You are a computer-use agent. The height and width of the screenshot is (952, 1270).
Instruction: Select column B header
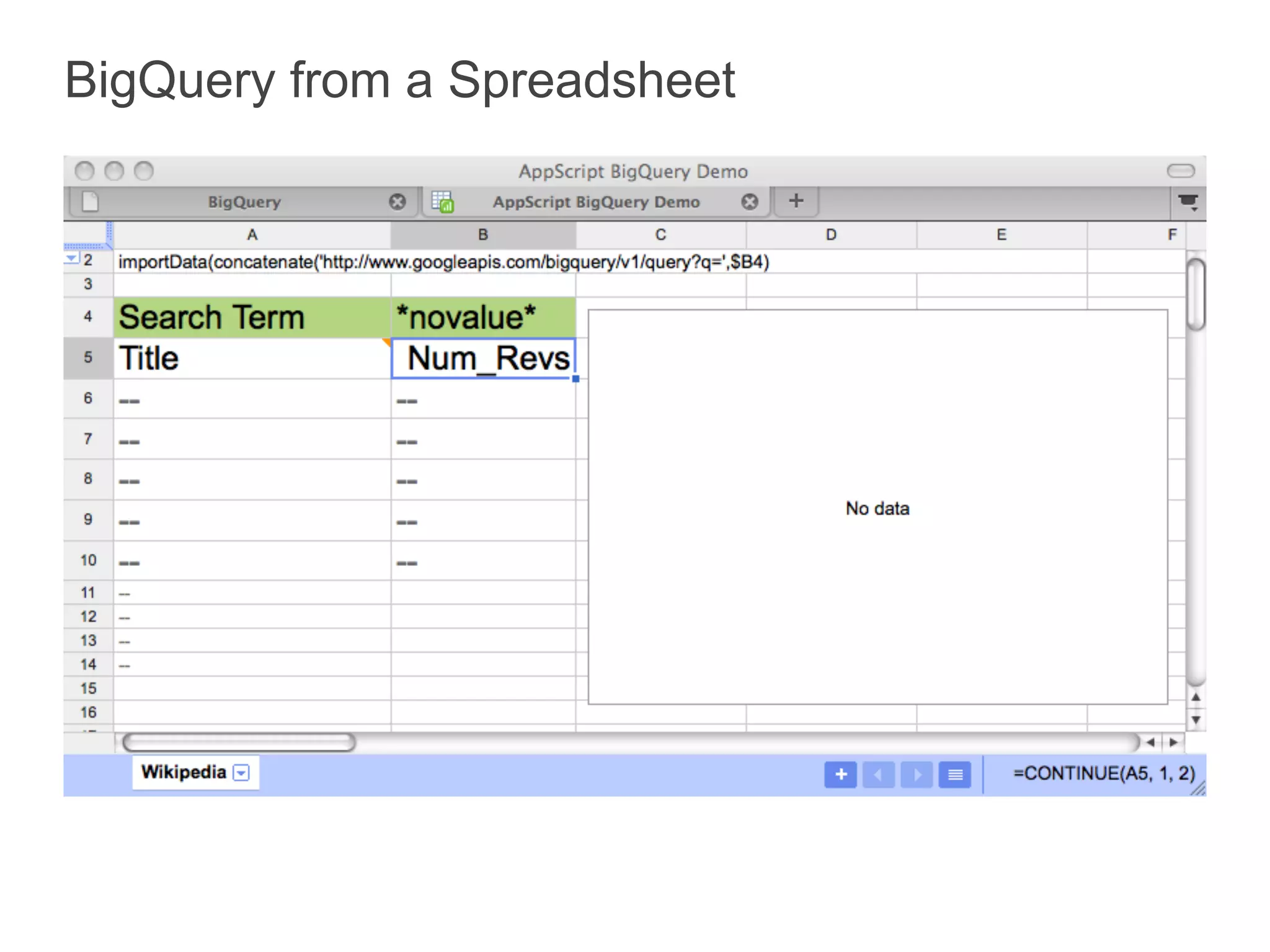[483, 235]
